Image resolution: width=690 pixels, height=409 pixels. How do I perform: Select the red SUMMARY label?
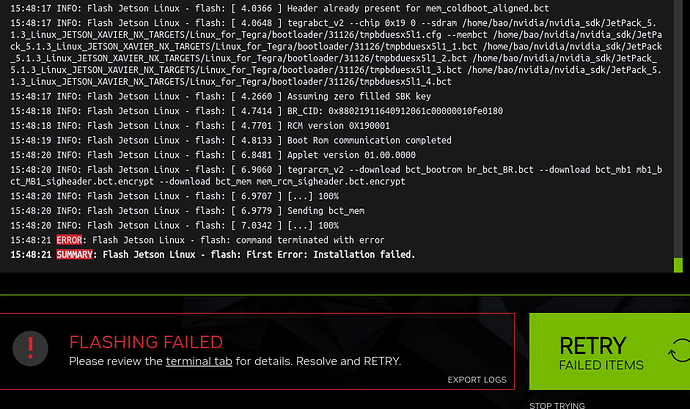[74, 254]
